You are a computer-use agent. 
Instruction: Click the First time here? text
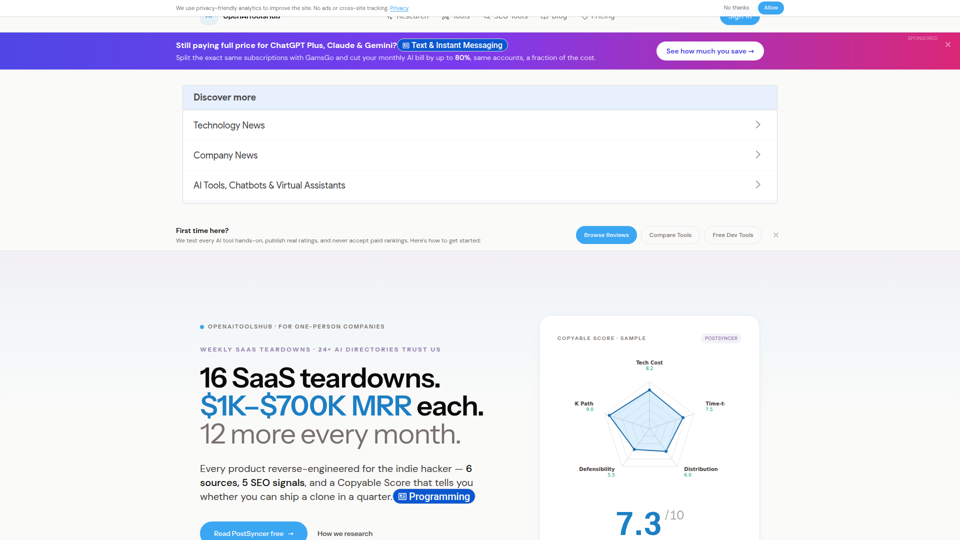click(x=202, y=231)
